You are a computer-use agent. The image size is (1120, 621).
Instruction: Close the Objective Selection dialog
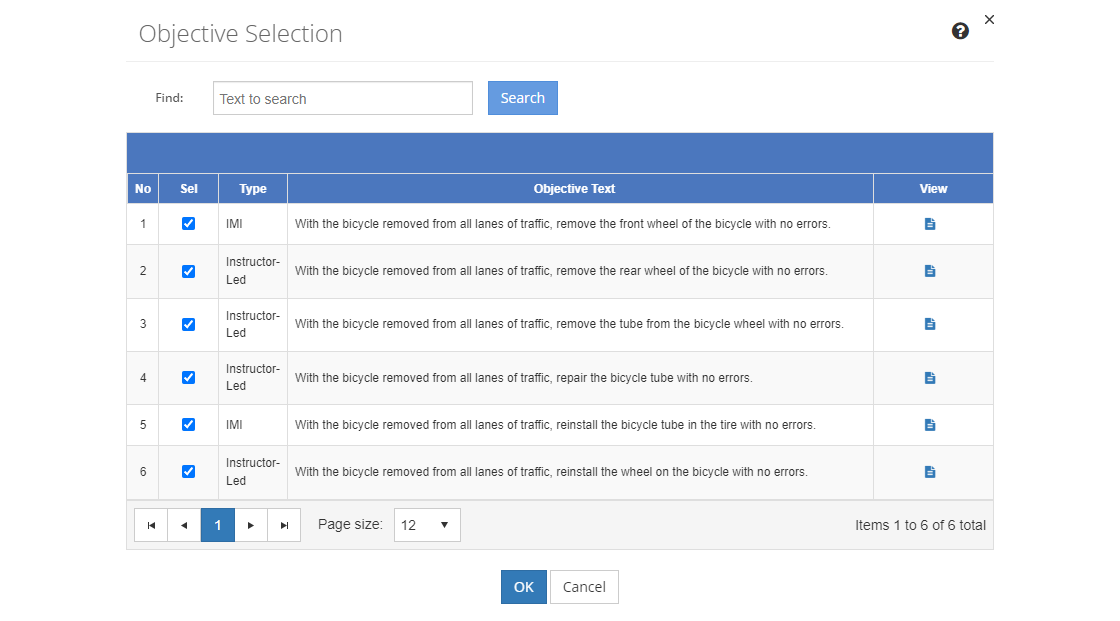pos(989,19)
